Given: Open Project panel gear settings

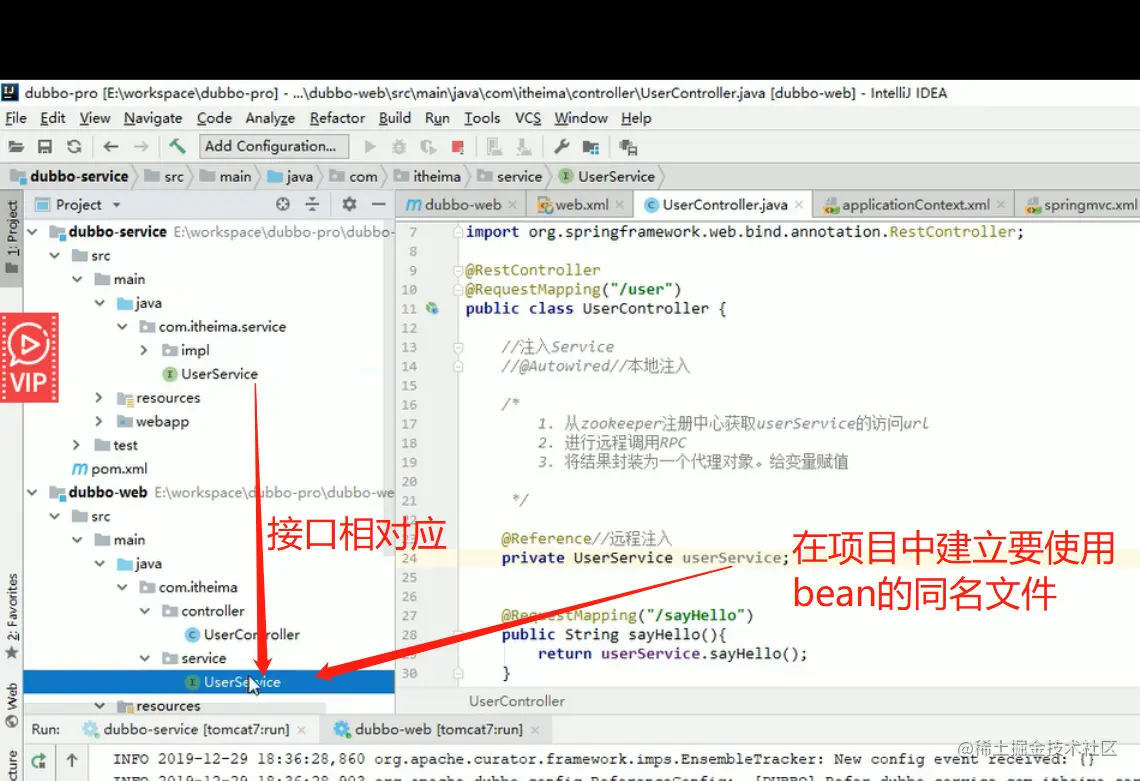Looking at the screenshot, I should (349, 204).
